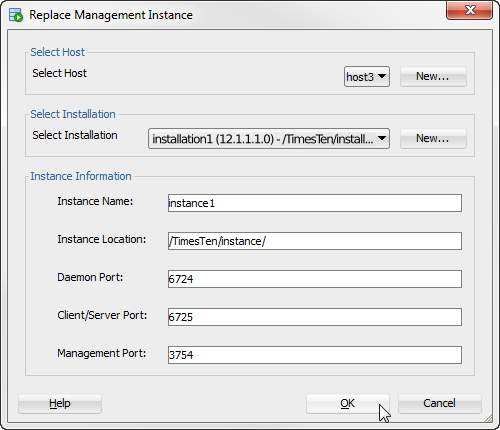Focus the Instance Location text box

315,241
